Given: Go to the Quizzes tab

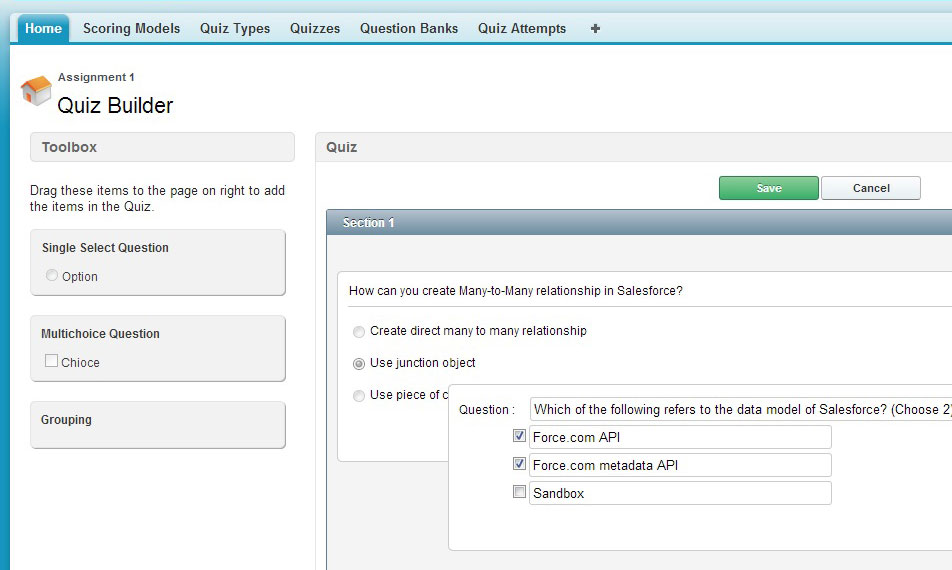Looking at the screenshot, I should click(x=315, y=29).
